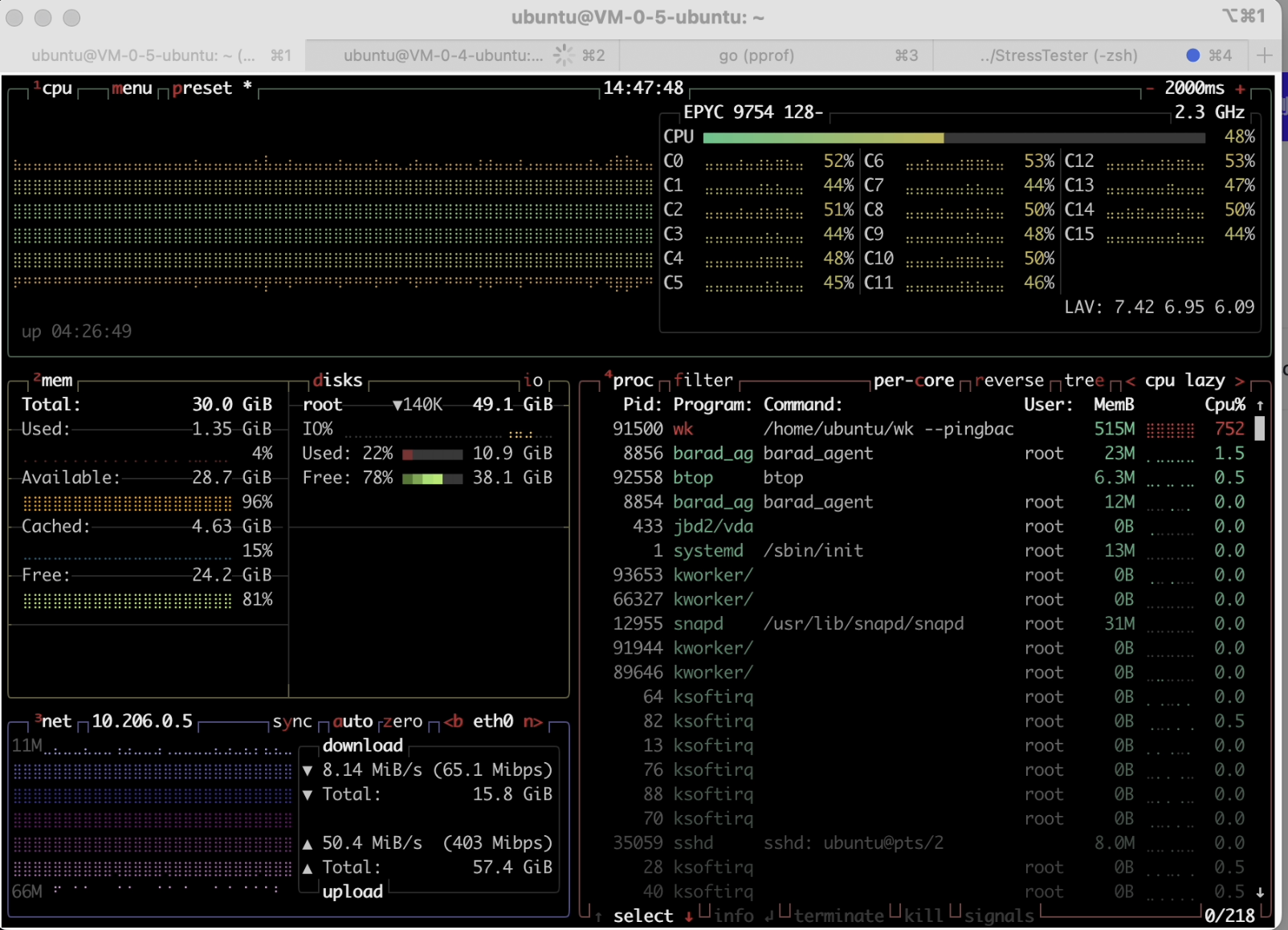Click the plus to increase update interval

1240,89
